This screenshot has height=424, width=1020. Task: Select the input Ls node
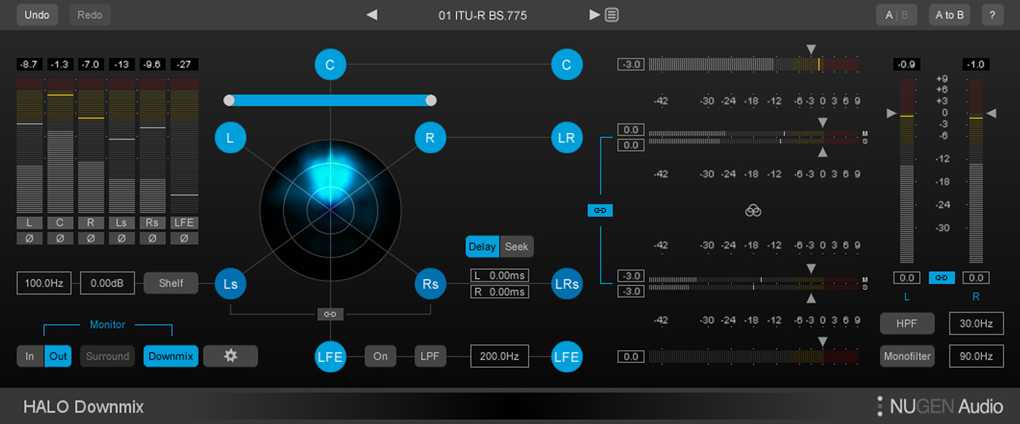tap(230, 284)
